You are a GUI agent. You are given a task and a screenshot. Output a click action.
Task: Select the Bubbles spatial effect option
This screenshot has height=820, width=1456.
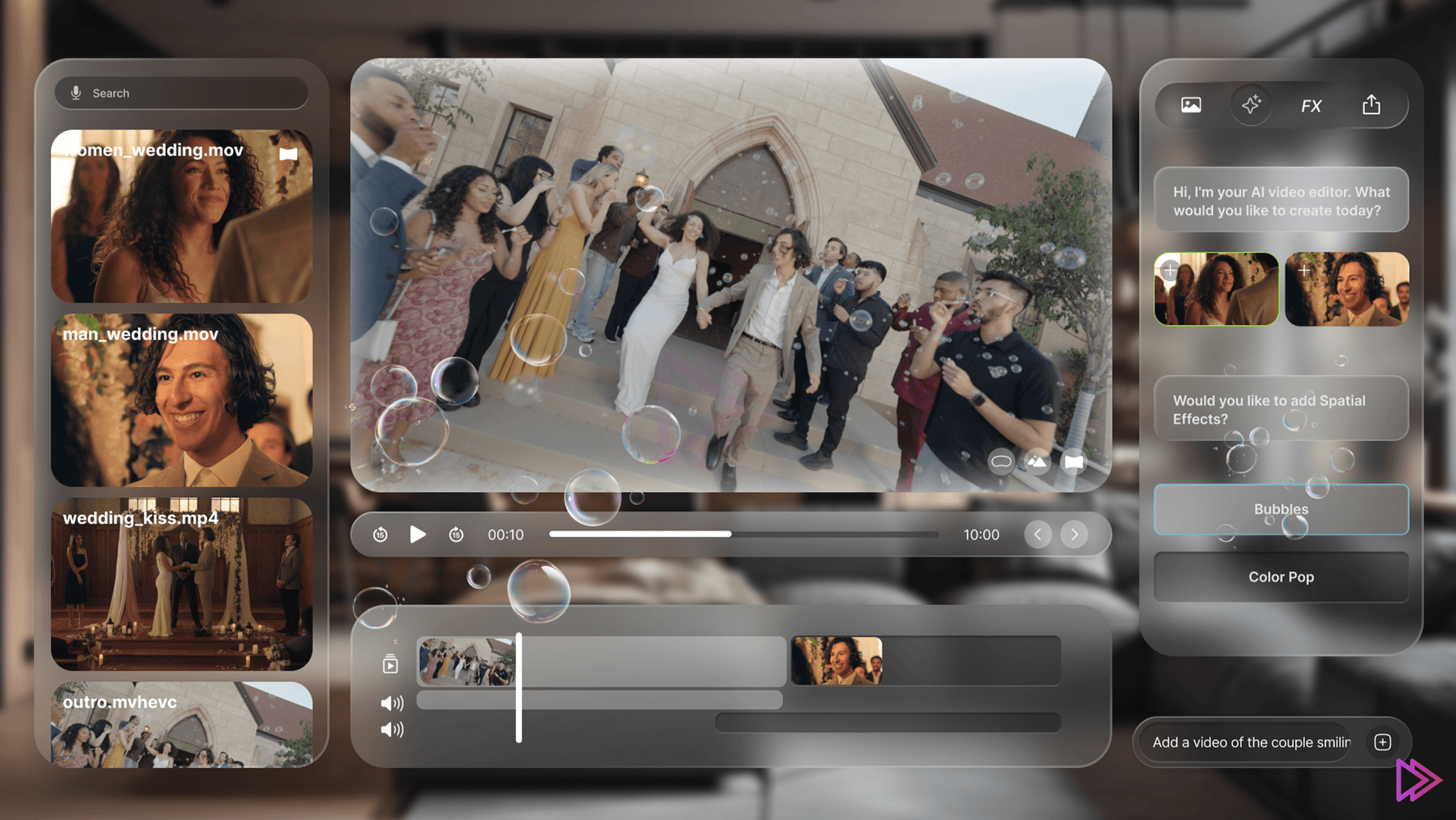[x=1281, y=509]
